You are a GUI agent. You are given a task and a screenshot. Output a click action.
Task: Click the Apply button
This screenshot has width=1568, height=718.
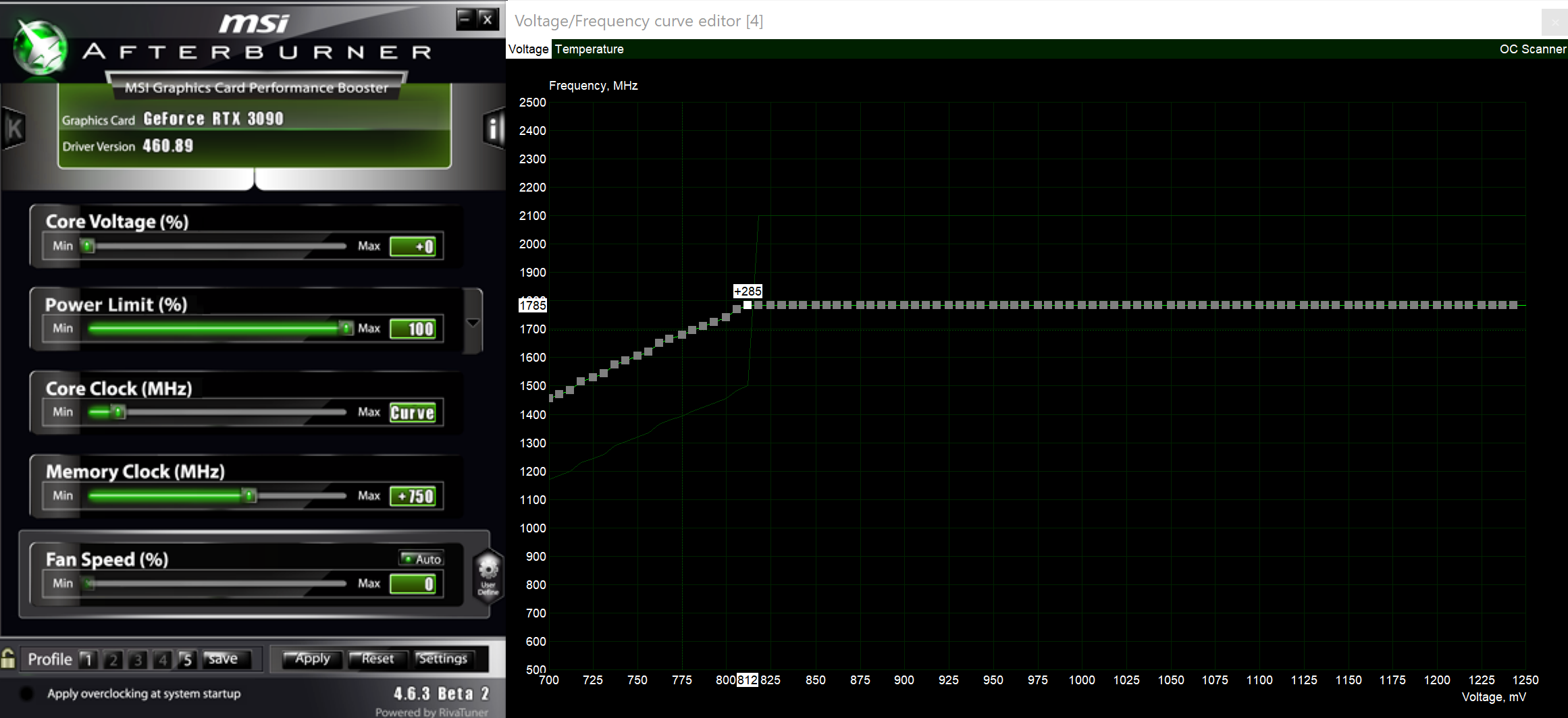(x=311, y=659)
